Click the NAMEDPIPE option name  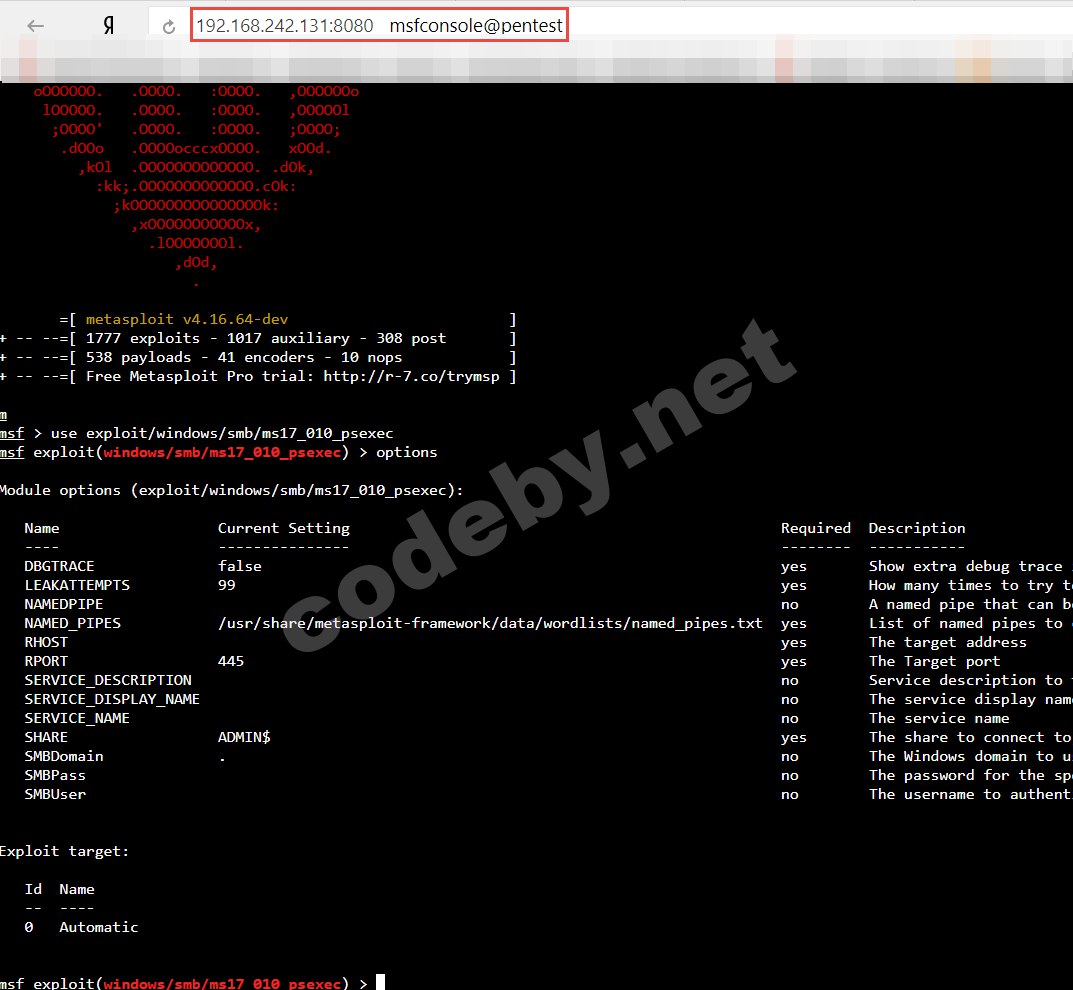tap(64, 604)
